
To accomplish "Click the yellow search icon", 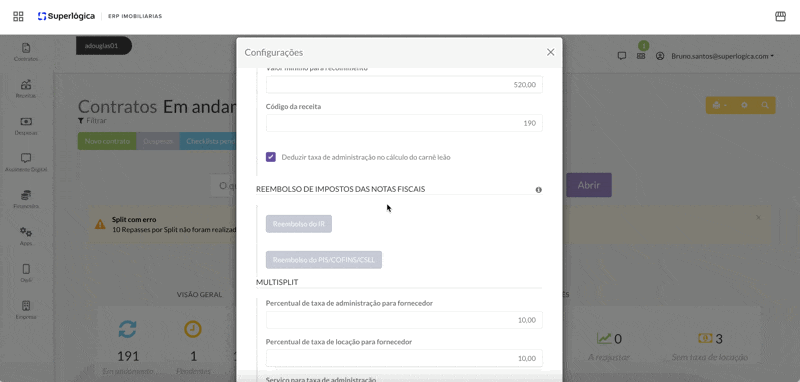I will [x=765, y=105].
